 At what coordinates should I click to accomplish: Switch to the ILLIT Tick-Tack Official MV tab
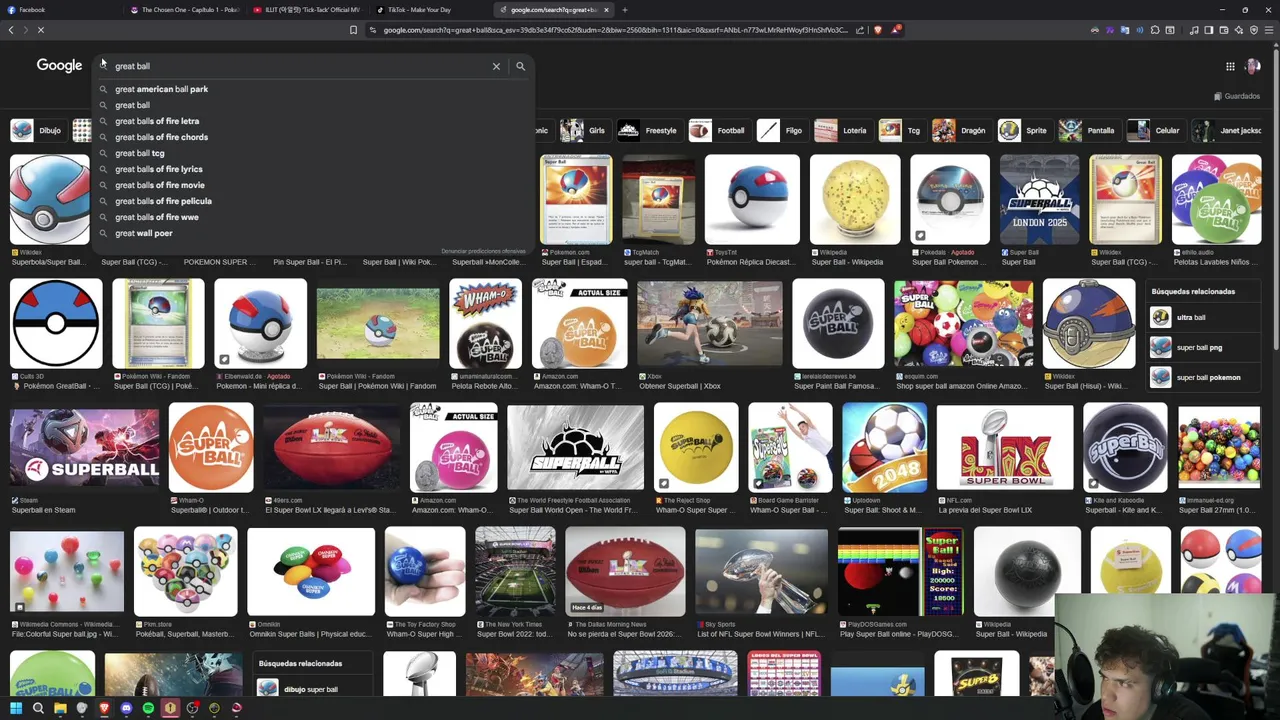pos(307,10)
